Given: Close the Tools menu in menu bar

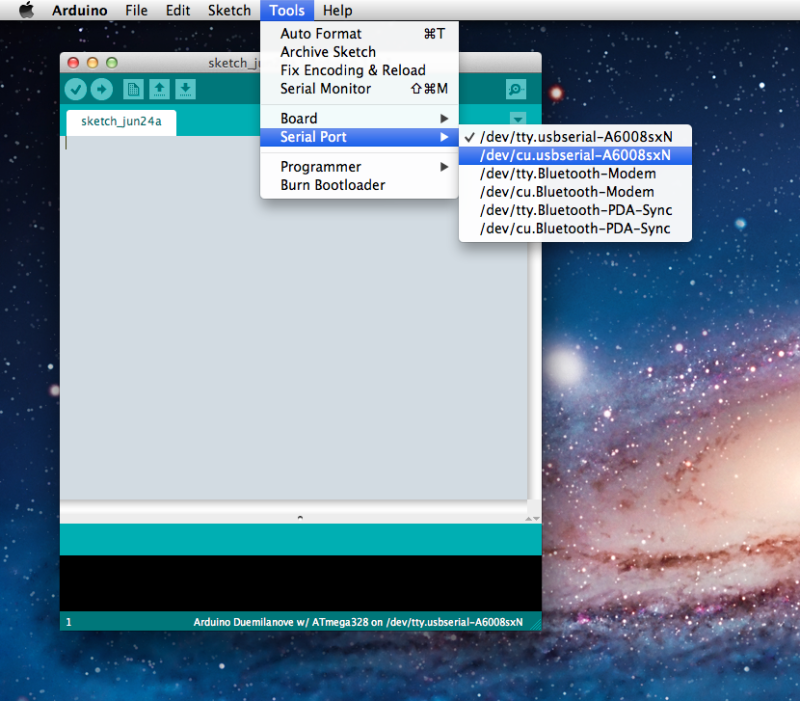Looking at the screenshot, I should pos(287,10).
